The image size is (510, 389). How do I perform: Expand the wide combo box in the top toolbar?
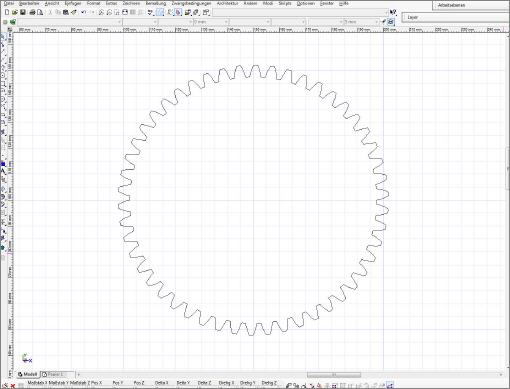click(301, 13)
